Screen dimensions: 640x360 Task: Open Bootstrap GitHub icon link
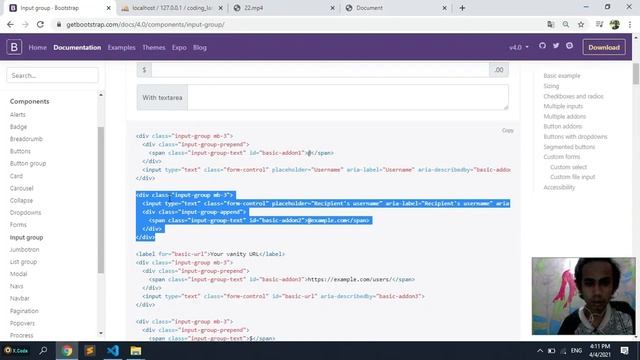[x=542, y=46]
